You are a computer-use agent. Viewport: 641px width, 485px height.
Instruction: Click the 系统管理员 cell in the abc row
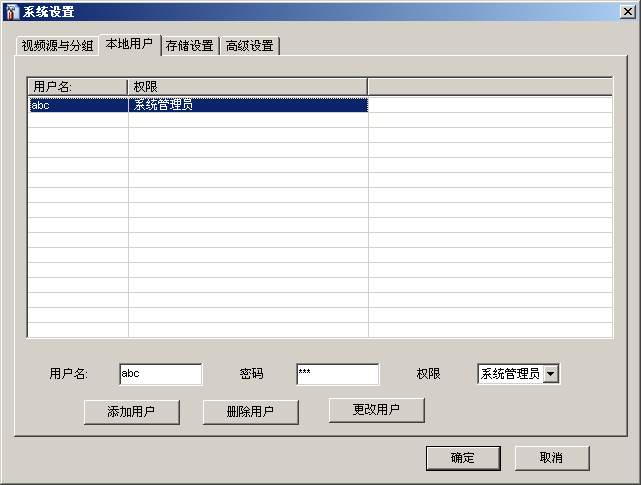tap(248, 105)
